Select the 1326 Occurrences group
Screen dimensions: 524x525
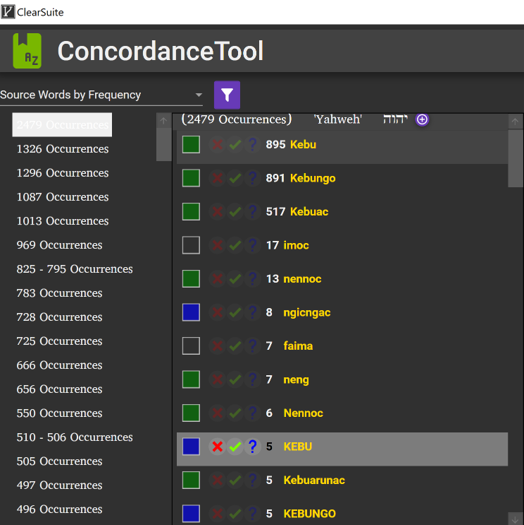(63, 149)
